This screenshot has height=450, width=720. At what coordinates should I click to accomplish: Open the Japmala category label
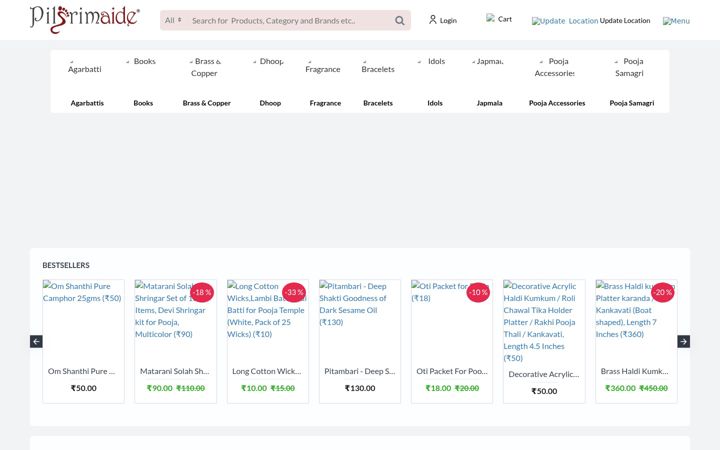tap(489, 103)
